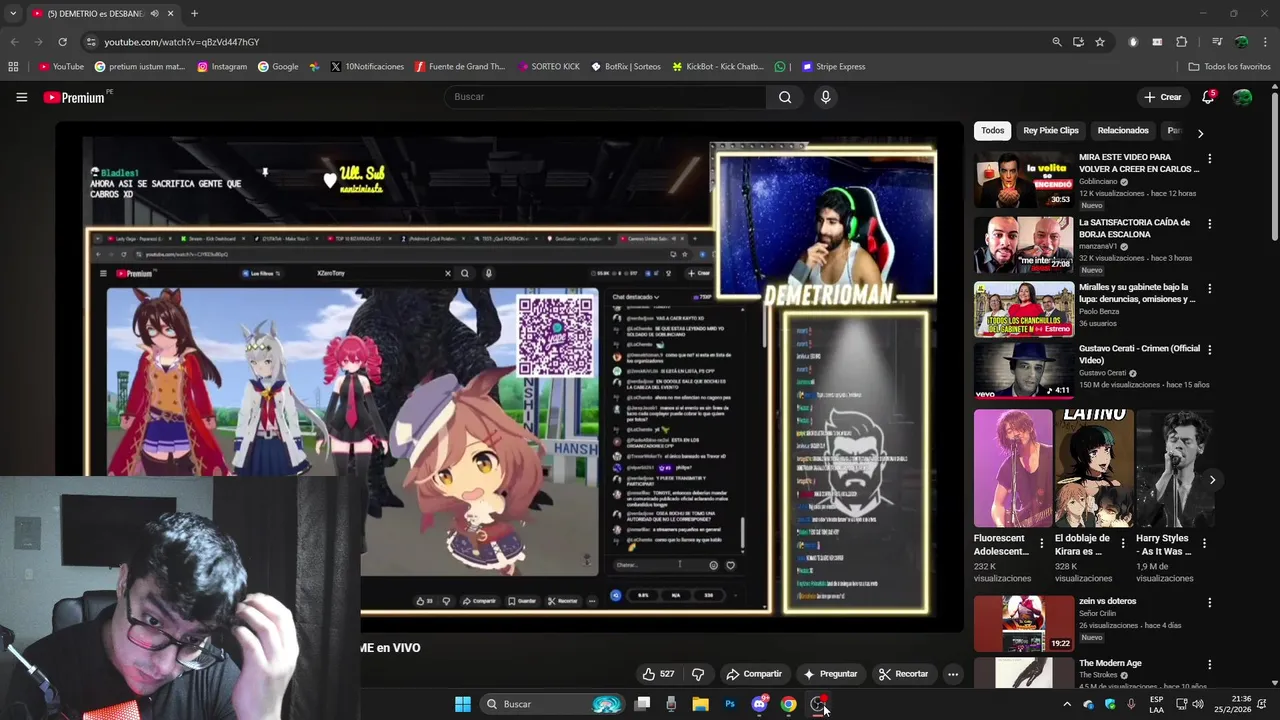Open the YouTube guide hamburger menu

tap(21, 97)
